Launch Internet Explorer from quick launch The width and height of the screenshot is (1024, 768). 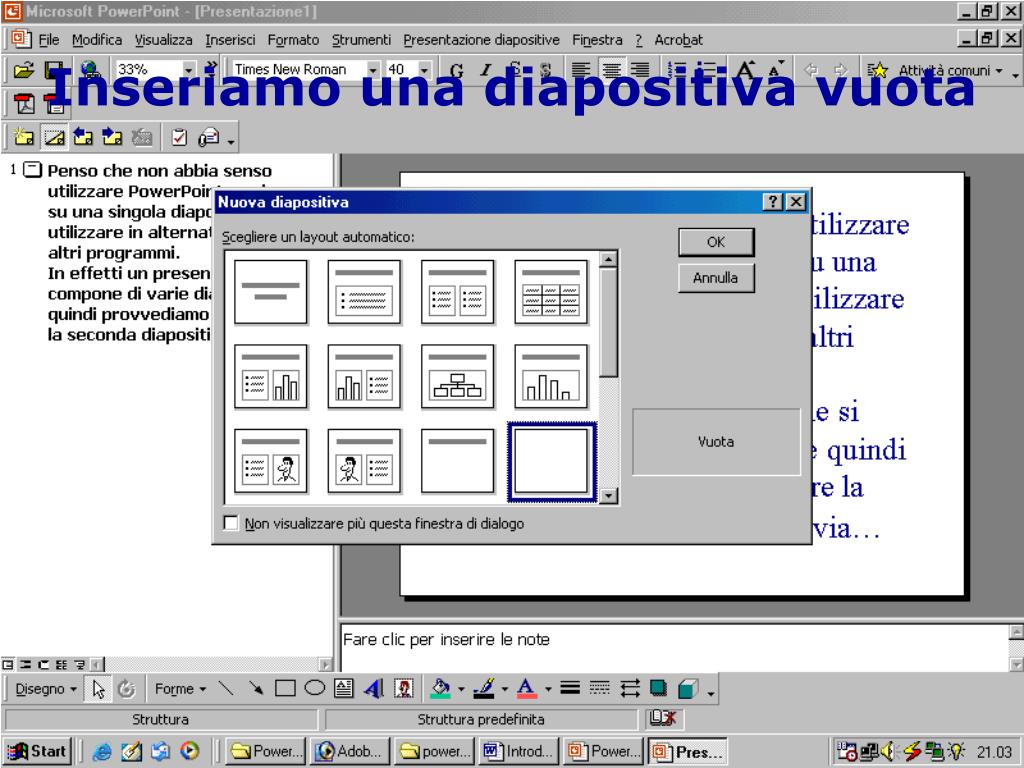pos(101,752)
